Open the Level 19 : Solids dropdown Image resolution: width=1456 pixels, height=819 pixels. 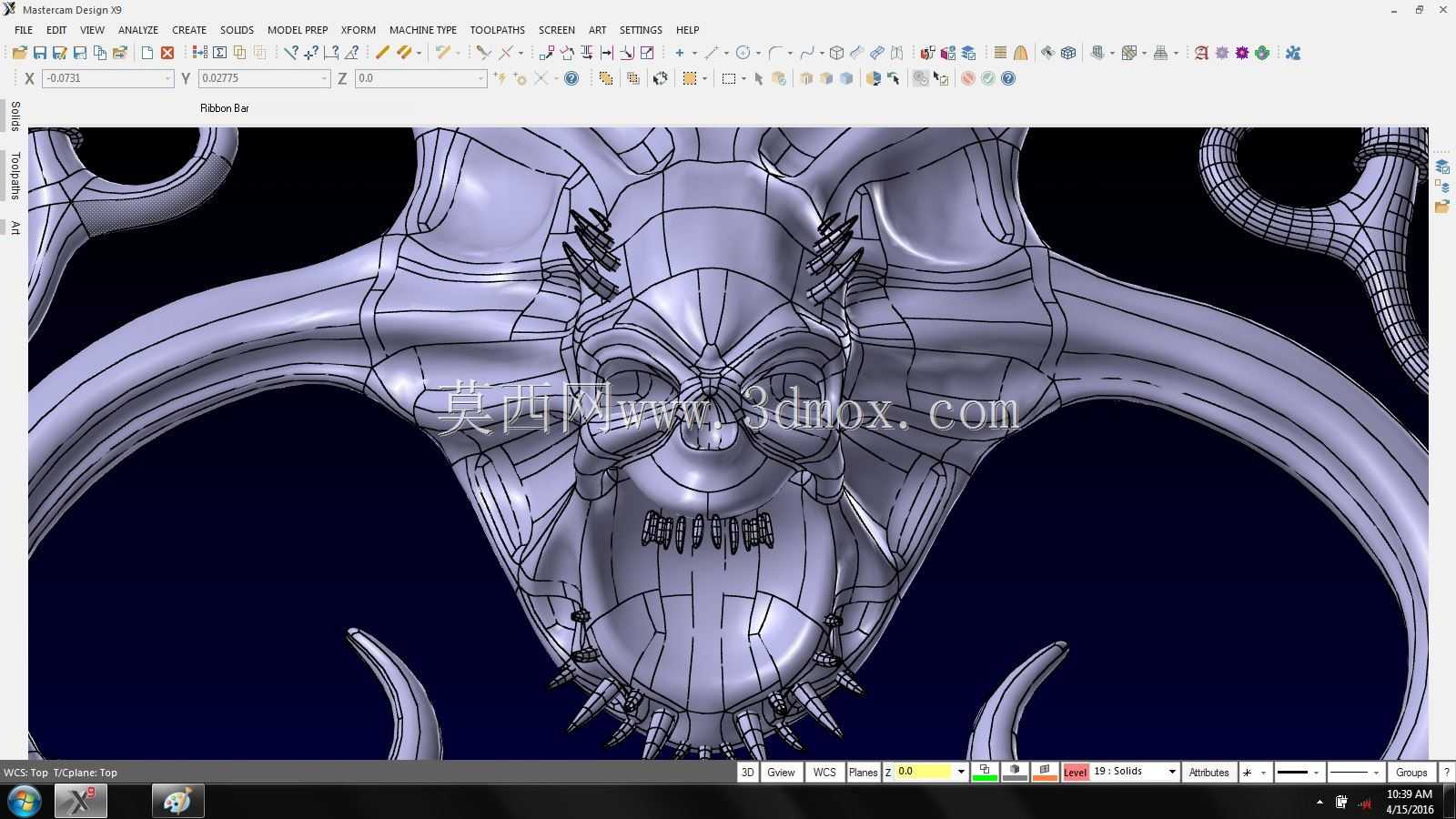pyautogui.click(x=1172, y=772)
